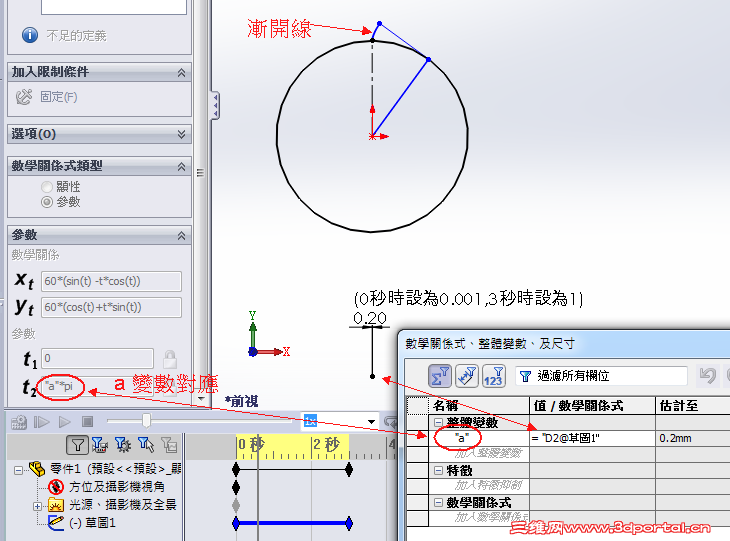Click the Dimension View filter icon
Viewport: 730px width, 541px height.
pos(466,376)
